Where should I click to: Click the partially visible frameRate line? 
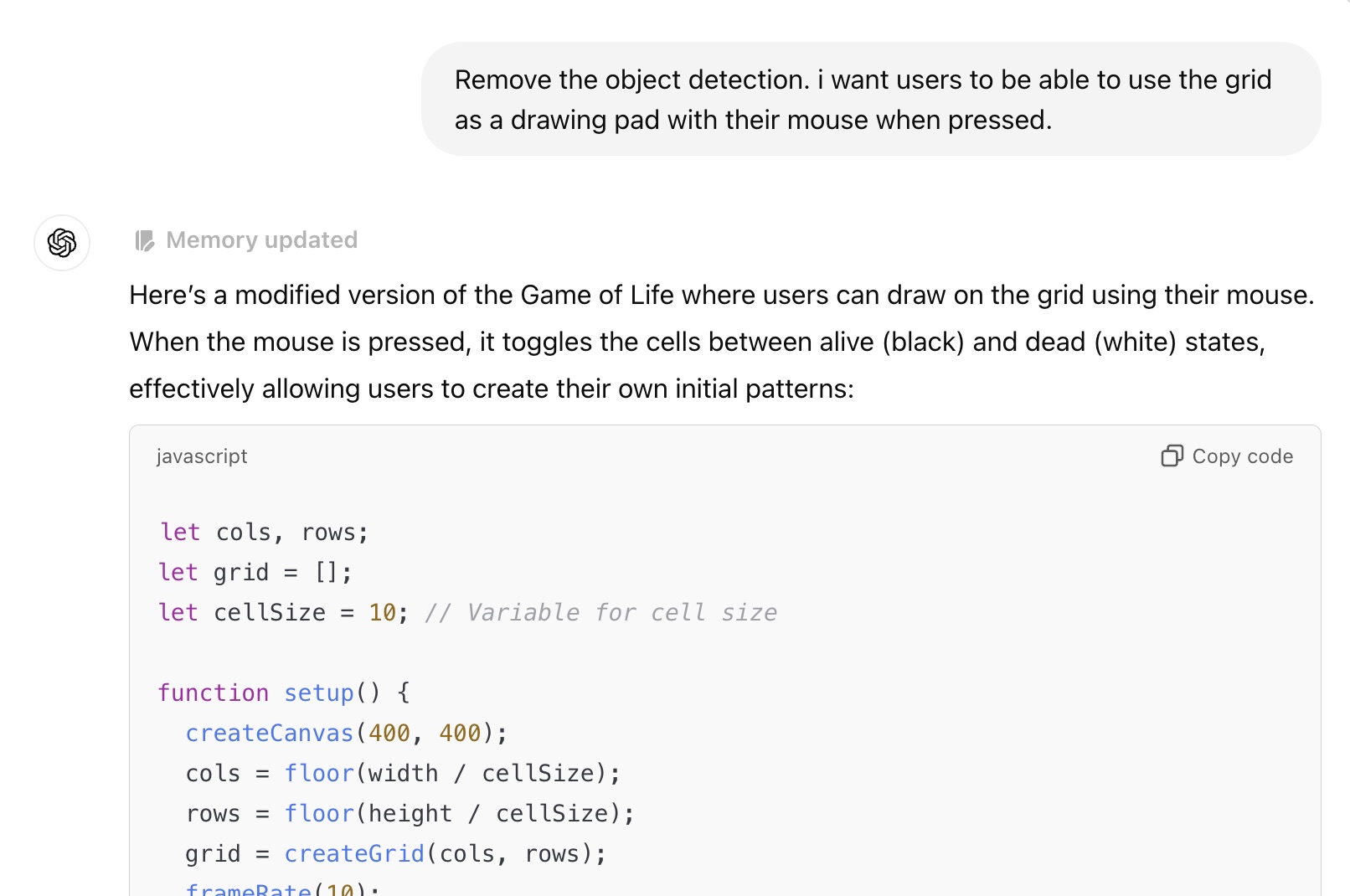point(282,888)
